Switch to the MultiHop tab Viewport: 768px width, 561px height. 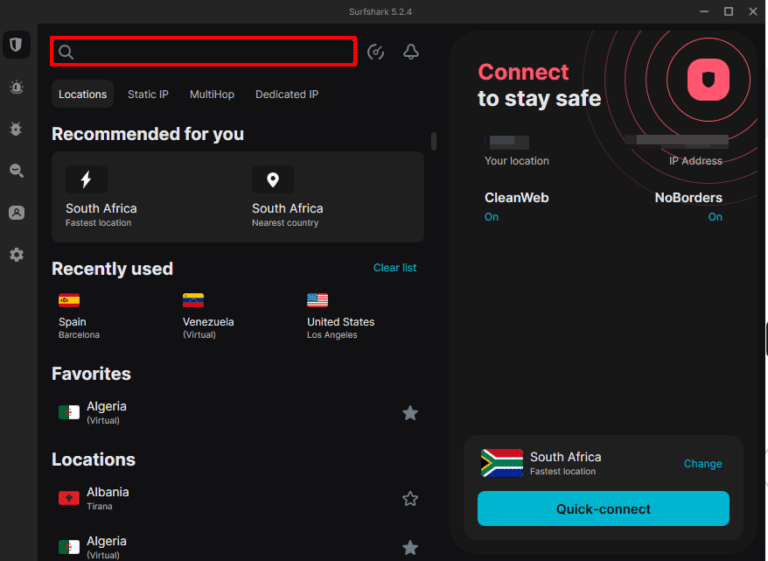pyautogui.click(x=212, y=95)
